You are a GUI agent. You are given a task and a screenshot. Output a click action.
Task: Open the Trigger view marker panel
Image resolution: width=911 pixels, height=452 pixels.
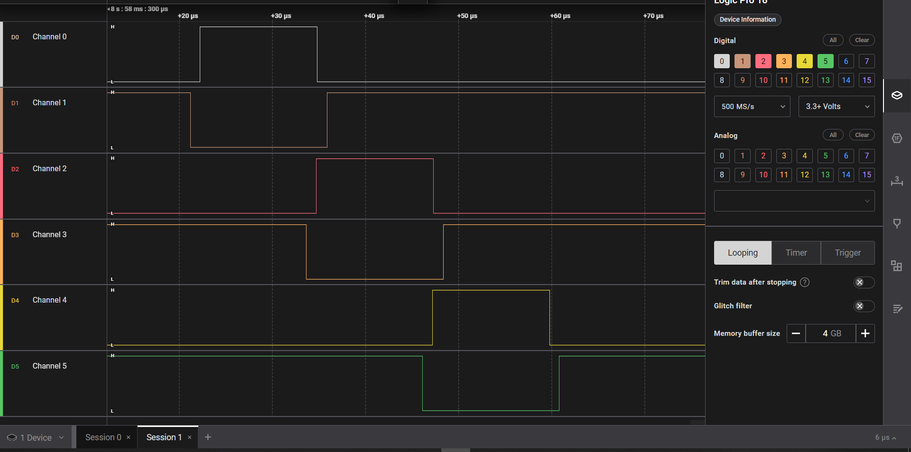[896, 223]
